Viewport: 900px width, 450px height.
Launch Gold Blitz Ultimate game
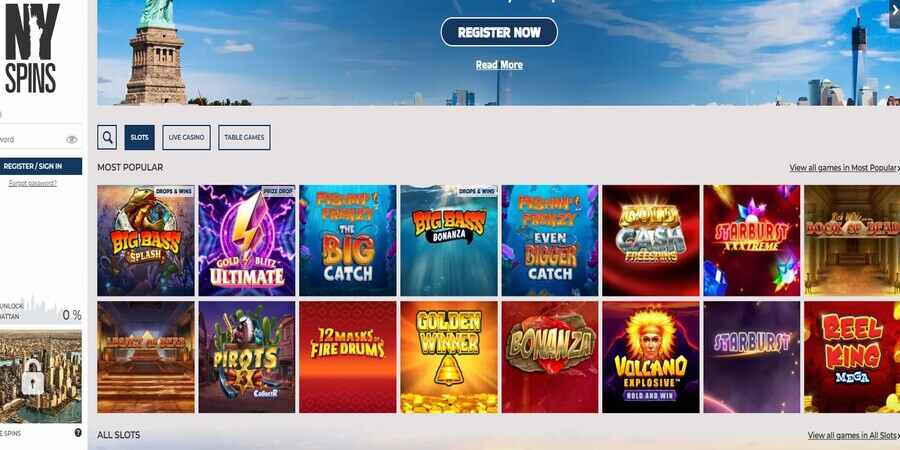click(247, 240)
